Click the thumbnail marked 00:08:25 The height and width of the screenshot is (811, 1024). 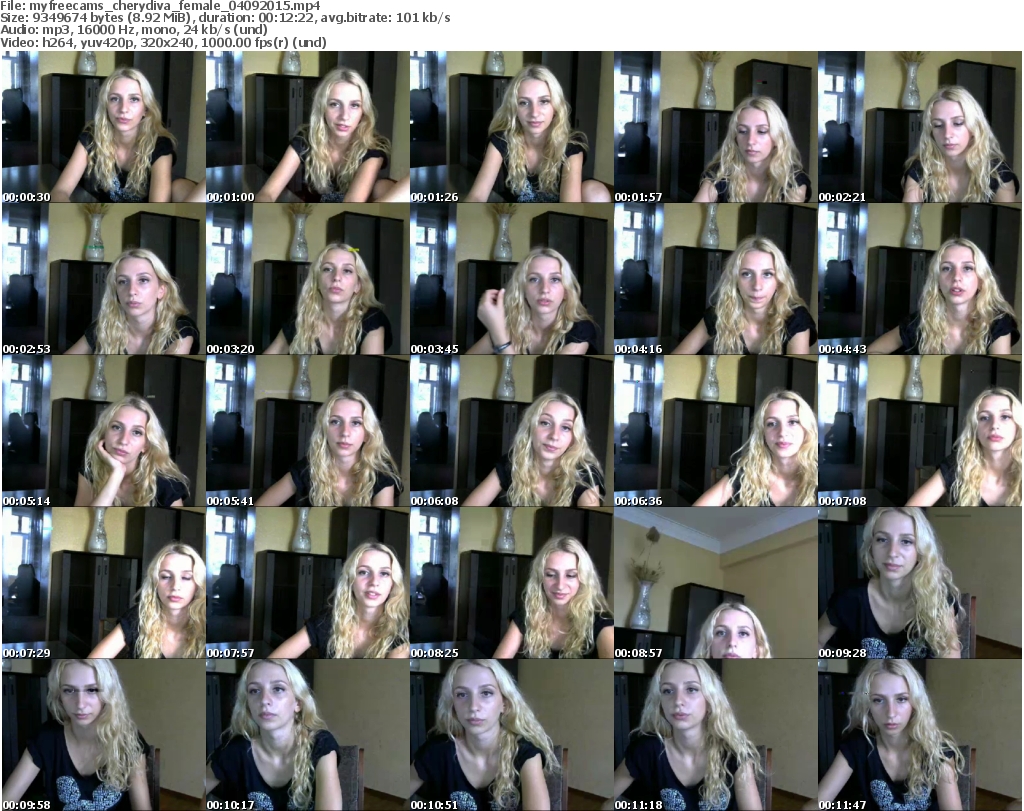coord(511,582)
